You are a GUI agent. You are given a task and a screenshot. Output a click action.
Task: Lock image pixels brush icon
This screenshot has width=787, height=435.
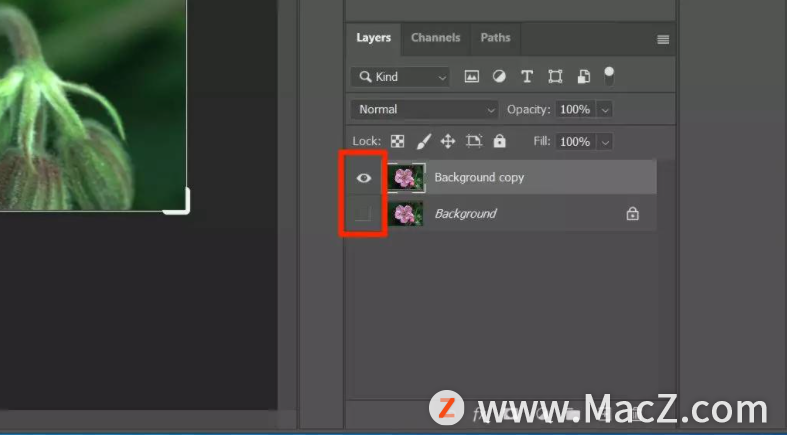tap(423, 141)
